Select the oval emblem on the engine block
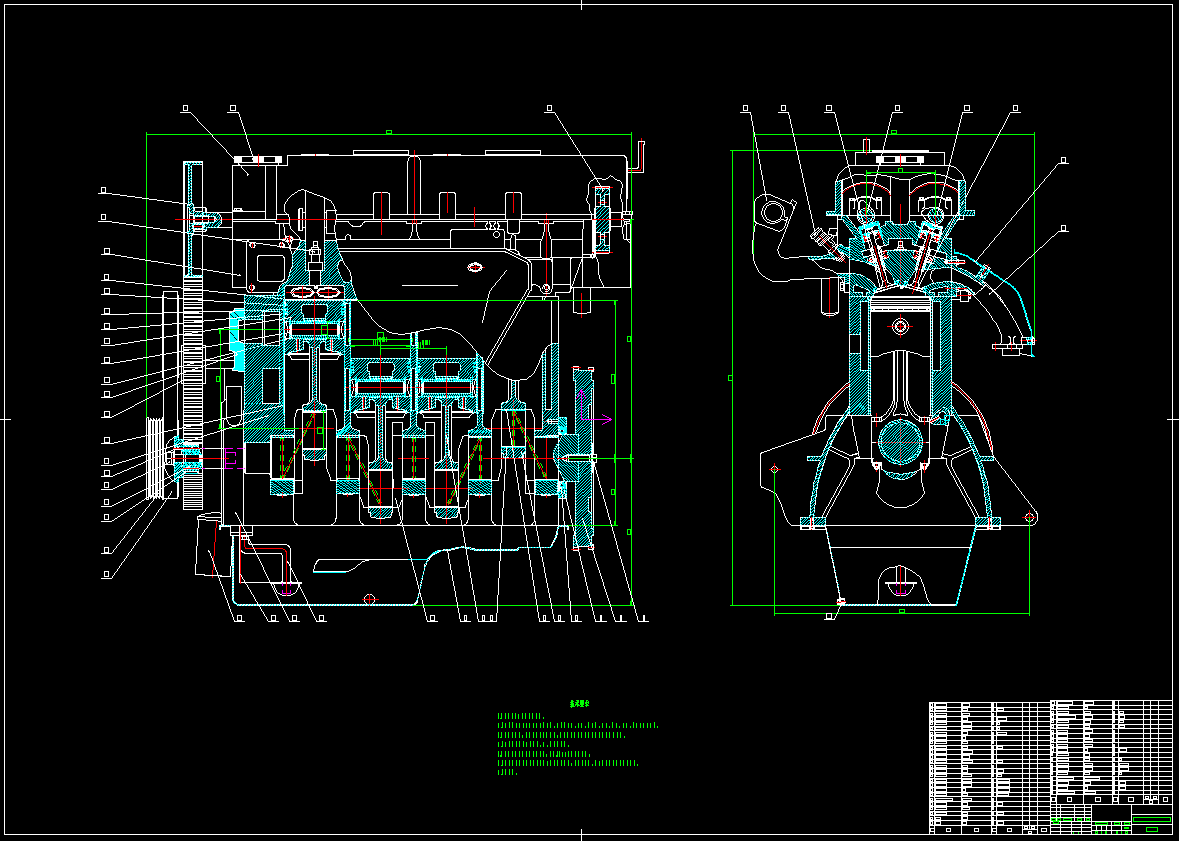The height and width of the screenshot is (841, 1179). click(x=474, y=267)
